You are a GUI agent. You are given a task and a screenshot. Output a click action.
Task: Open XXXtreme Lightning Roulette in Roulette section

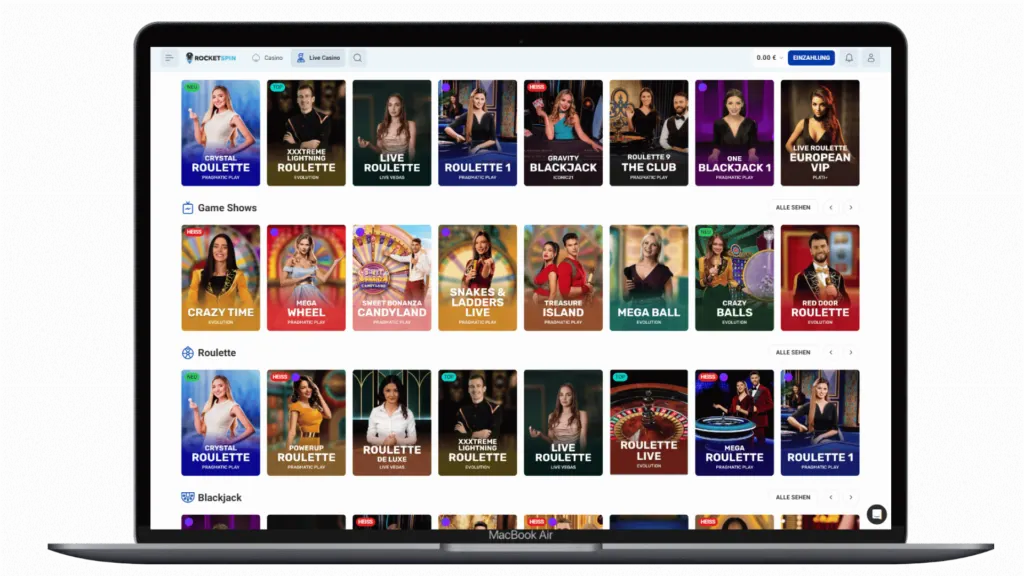[x=477, y=423]
